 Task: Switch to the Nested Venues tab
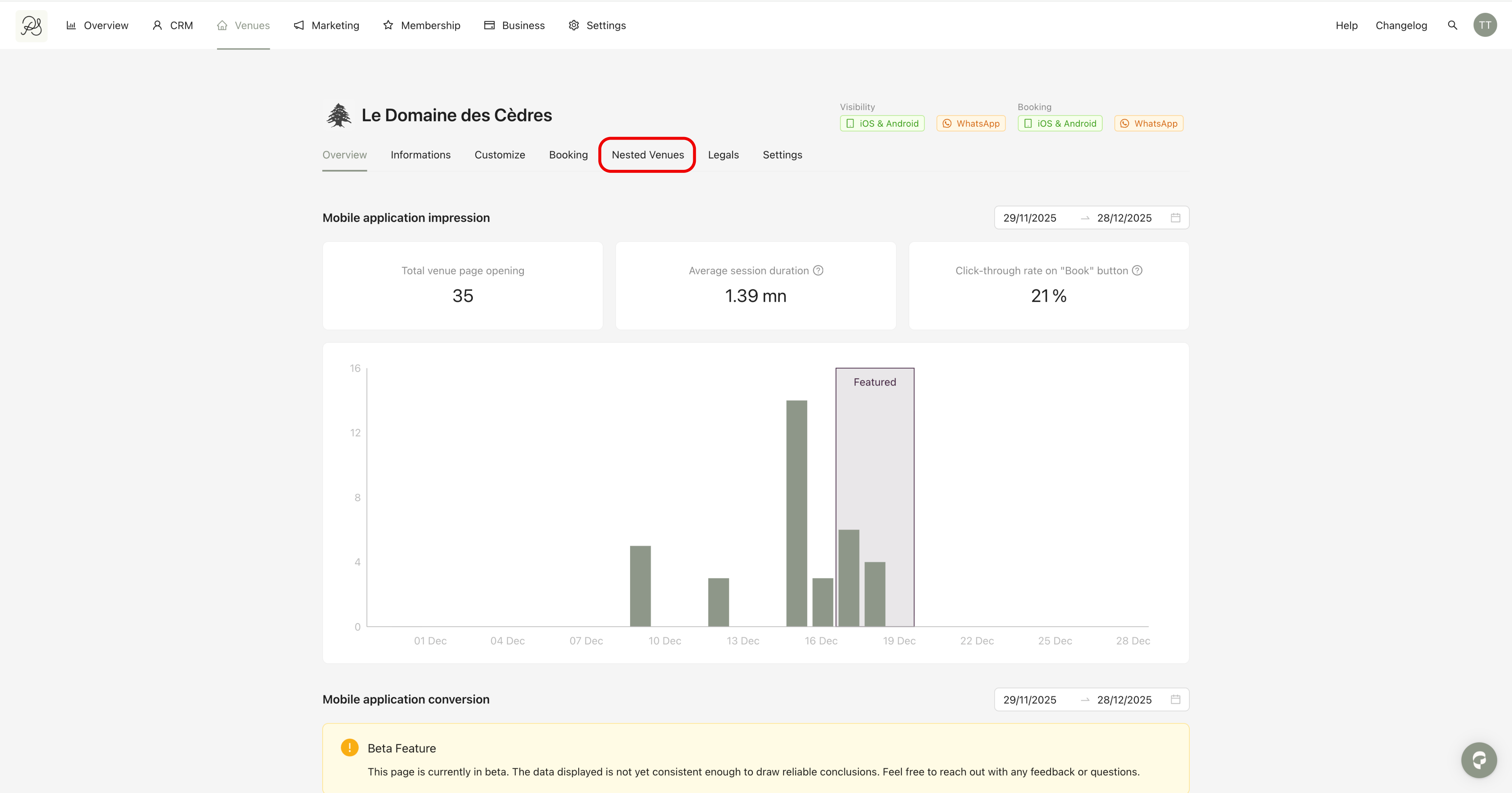pos(647,155)
